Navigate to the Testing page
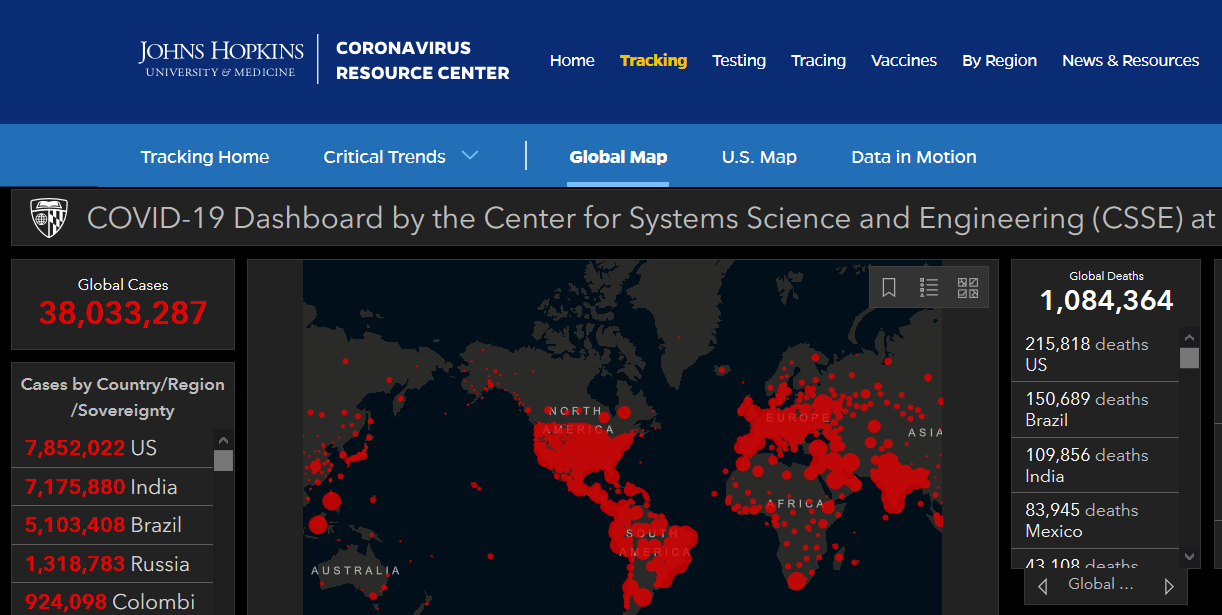The height and width of the screenshot is (615, 1222). [x=739, y=60]
